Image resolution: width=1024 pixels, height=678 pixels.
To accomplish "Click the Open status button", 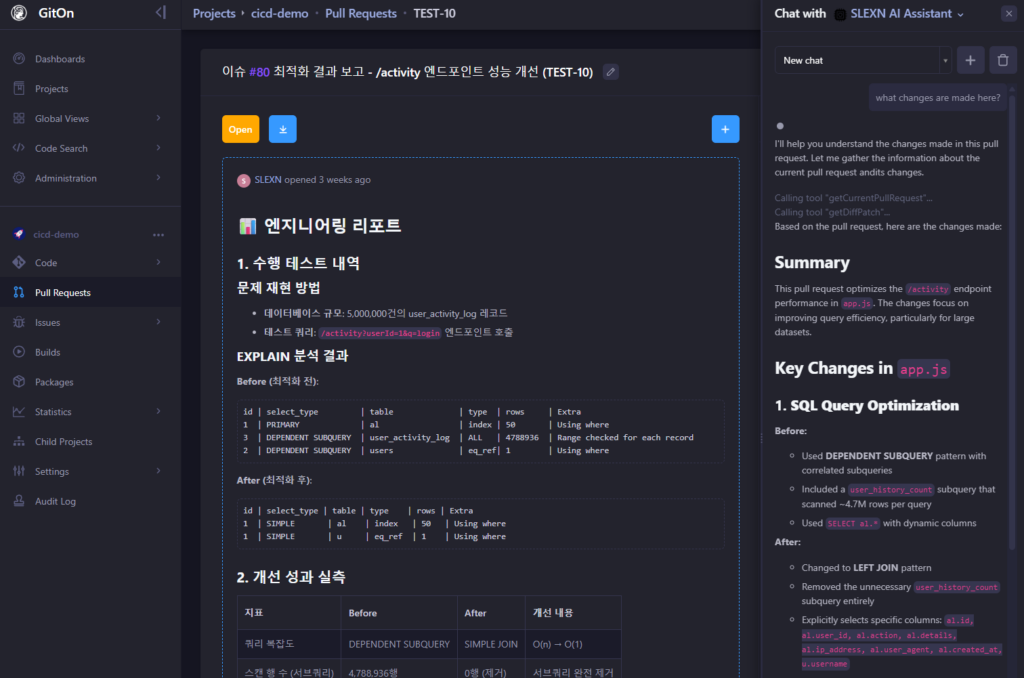I will [x=240, y=129].
